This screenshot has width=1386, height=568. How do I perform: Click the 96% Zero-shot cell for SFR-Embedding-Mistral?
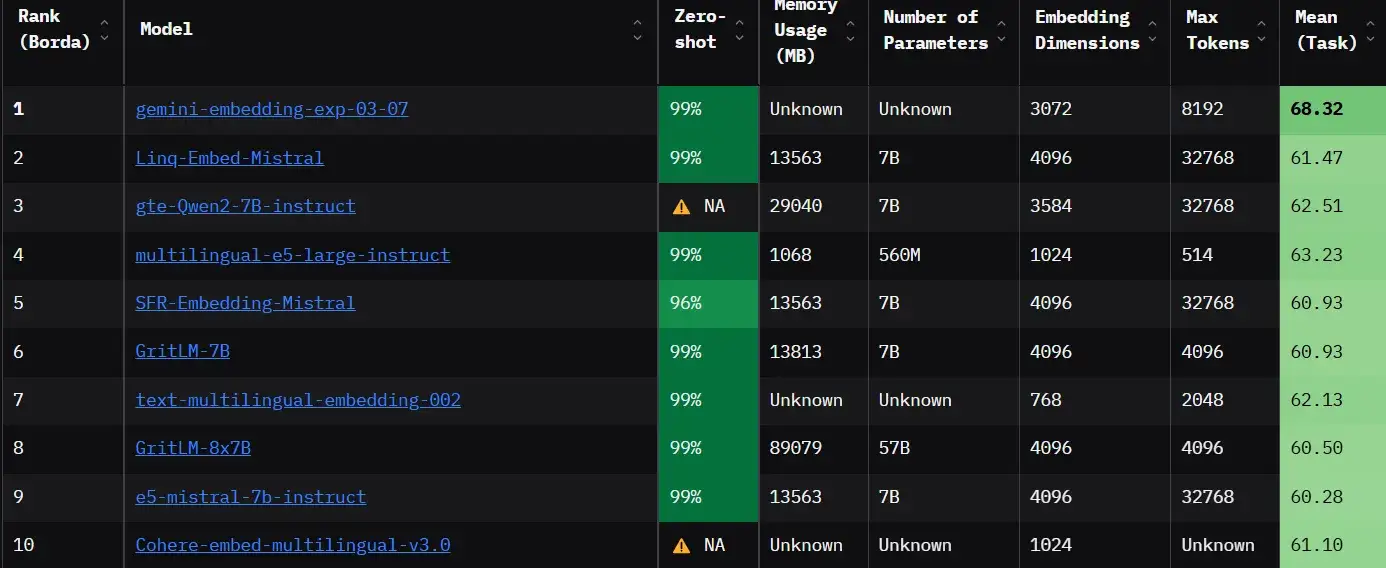pyautogui.click(x=686, y=303)
